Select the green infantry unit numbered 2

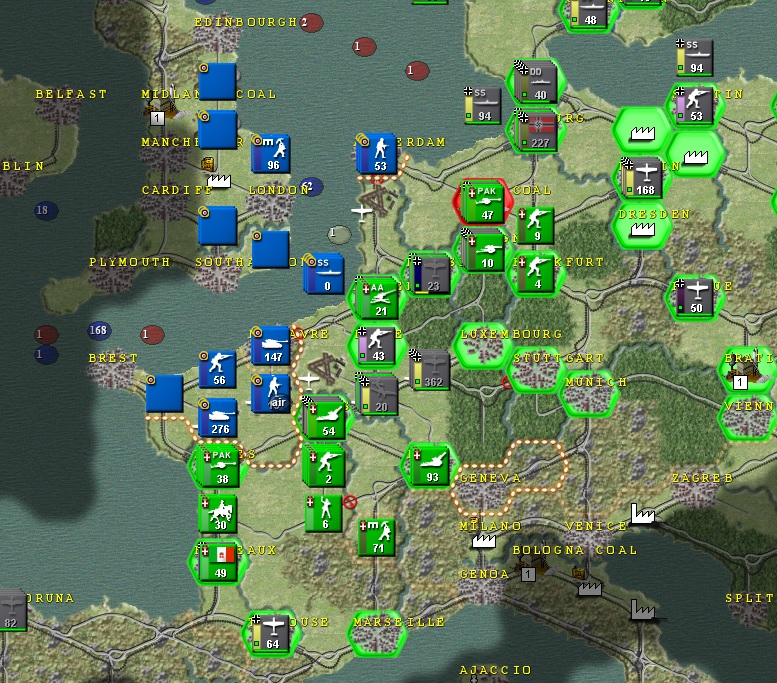coord(324,465)
